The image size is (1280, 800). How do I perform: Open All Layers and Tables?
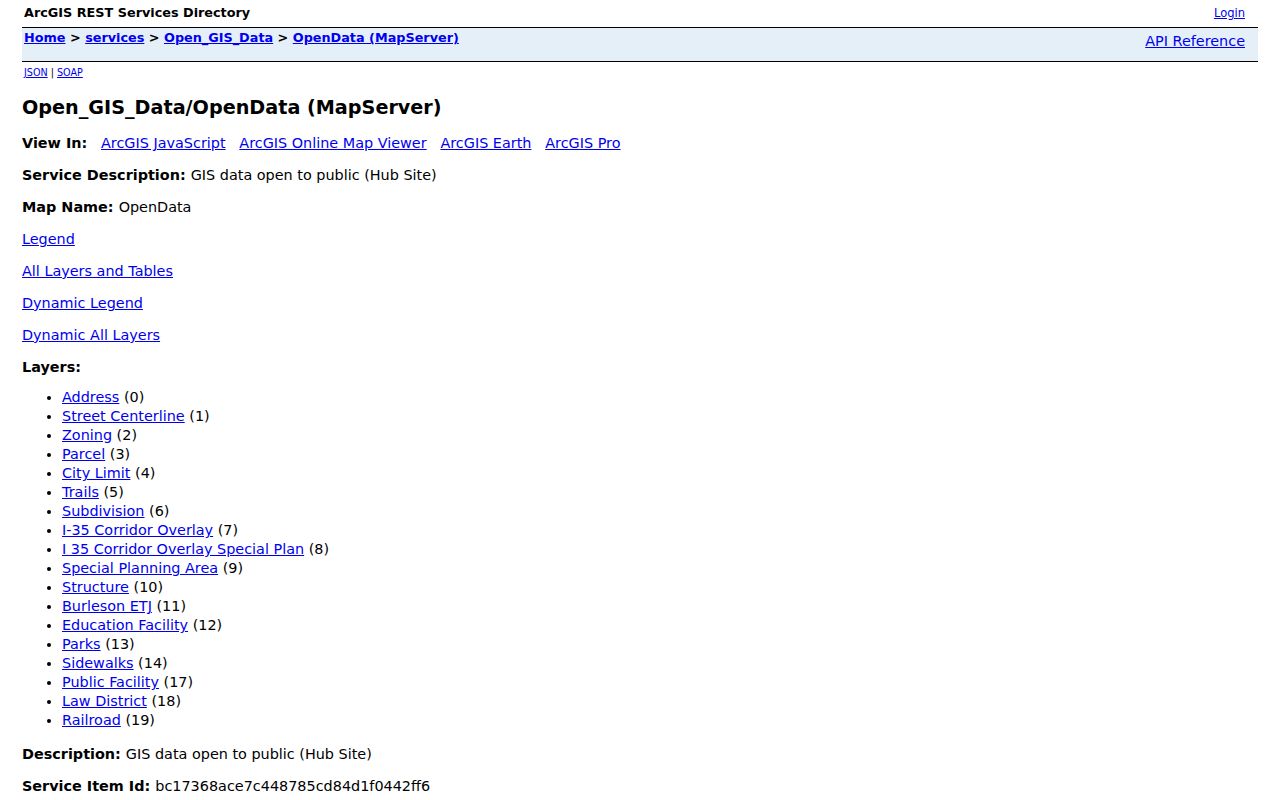tap(97, 271)
